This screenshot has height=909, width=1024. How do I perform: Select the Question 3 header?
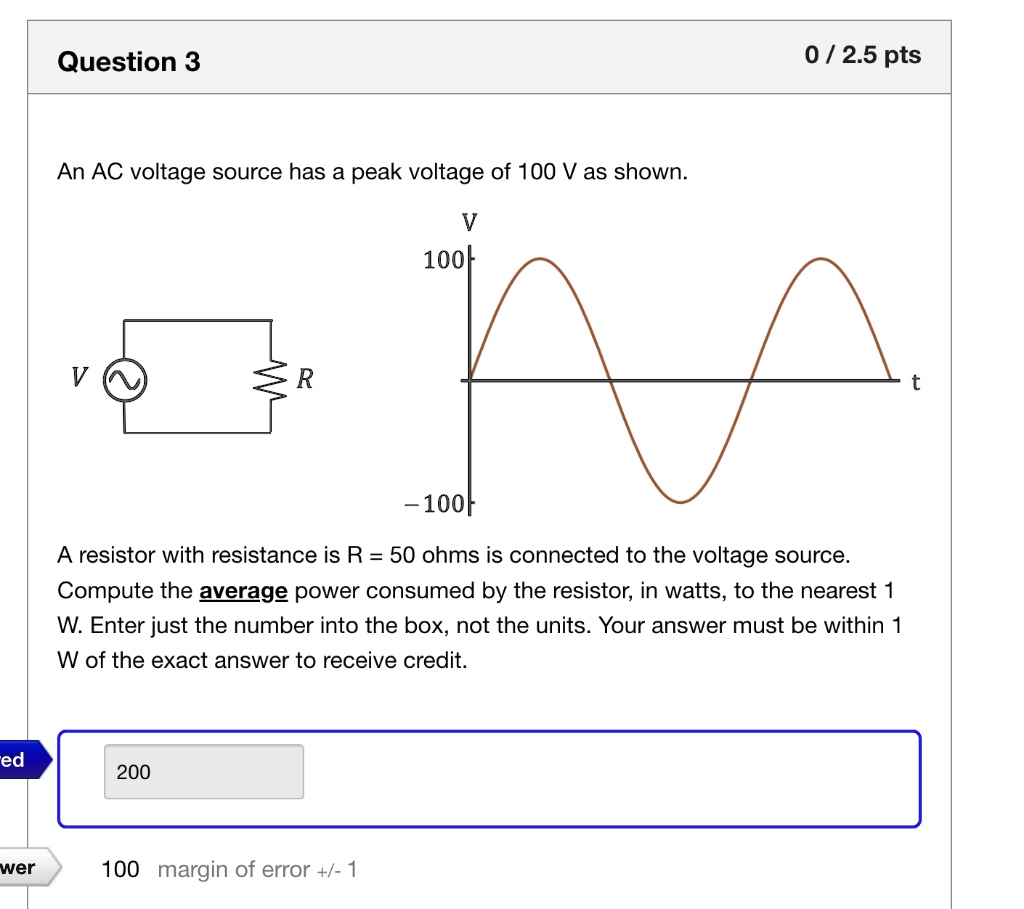[128, 61]
